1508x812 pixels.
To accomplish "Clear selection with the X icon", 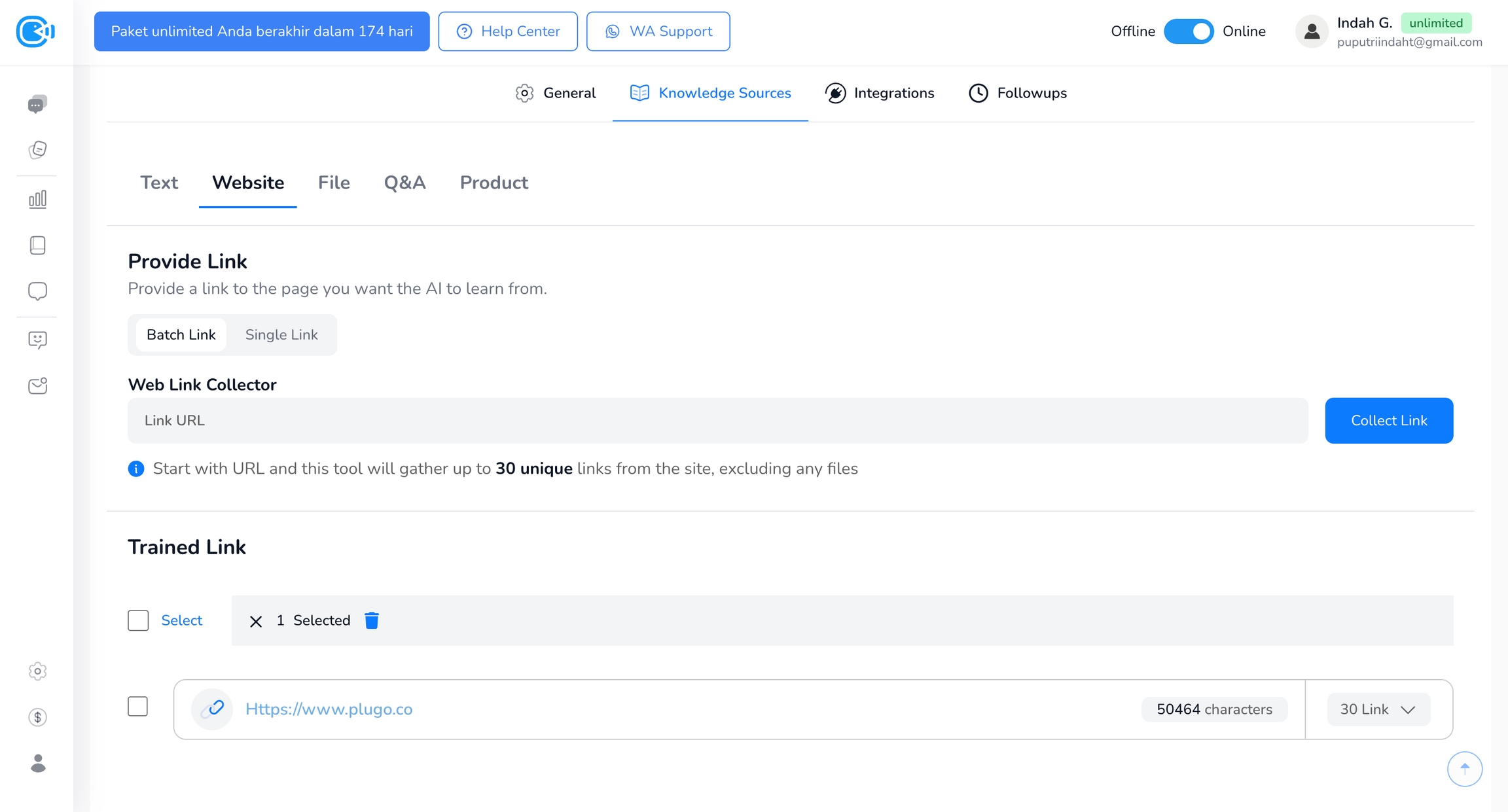I will 256,621.
